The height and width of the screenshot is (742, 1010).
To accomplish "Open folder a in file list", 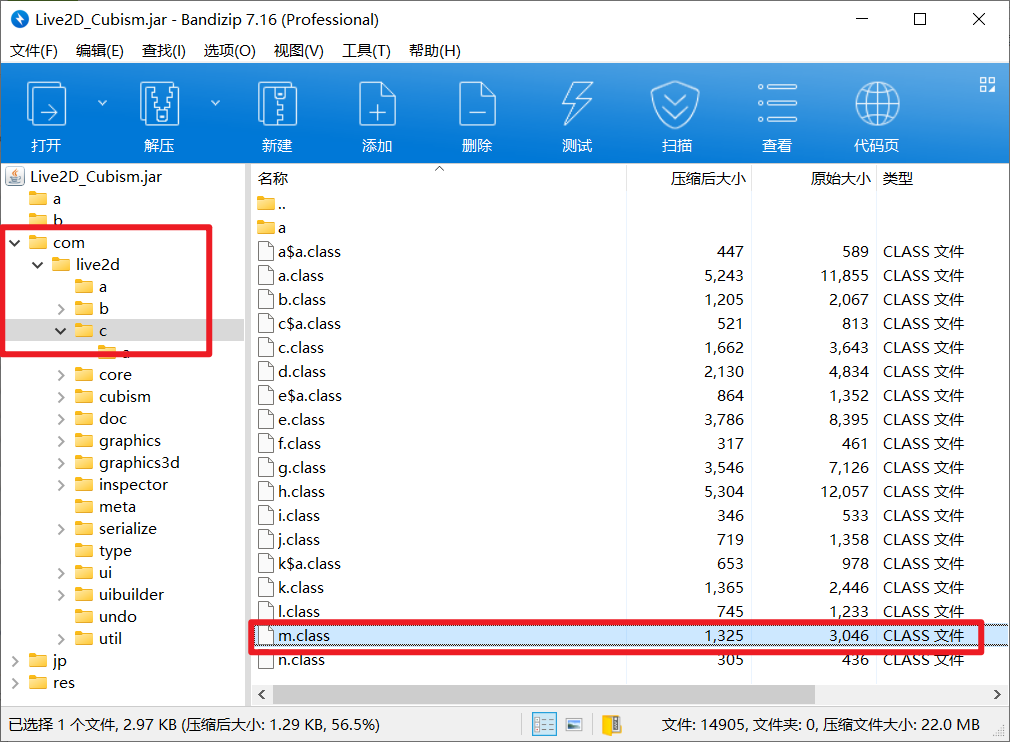I will (x=272, y=227).
